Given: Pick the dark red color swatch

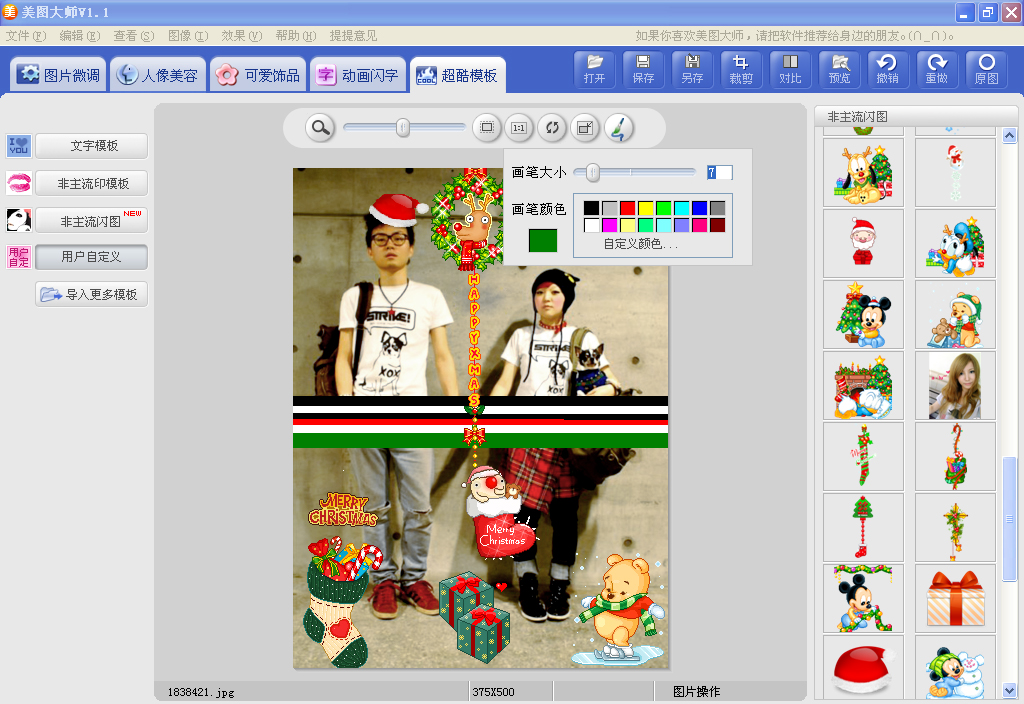Looking at the screenshot, I should (718, 225).
